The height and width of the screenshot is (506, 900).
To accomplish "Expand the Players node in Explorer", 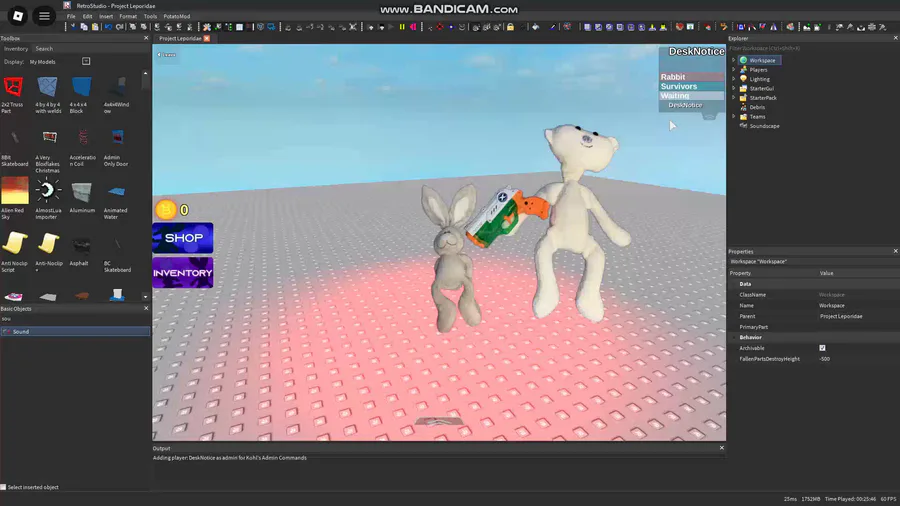I will point(734,69).
